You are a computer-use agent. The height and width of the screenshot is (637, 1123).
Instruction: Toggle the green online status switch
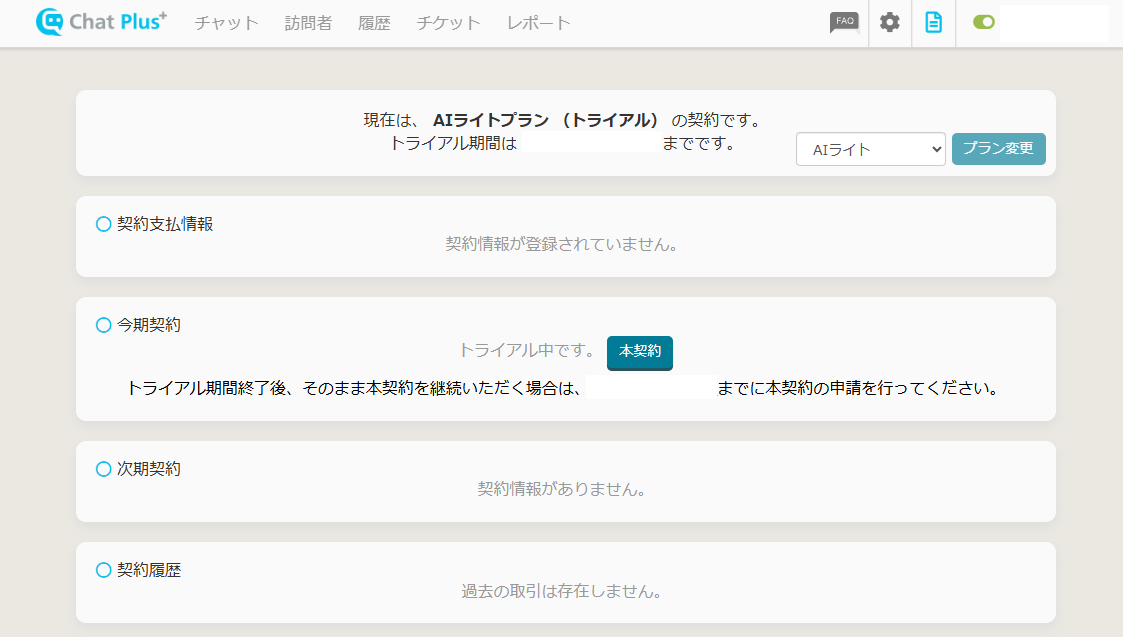coord(984,22)
